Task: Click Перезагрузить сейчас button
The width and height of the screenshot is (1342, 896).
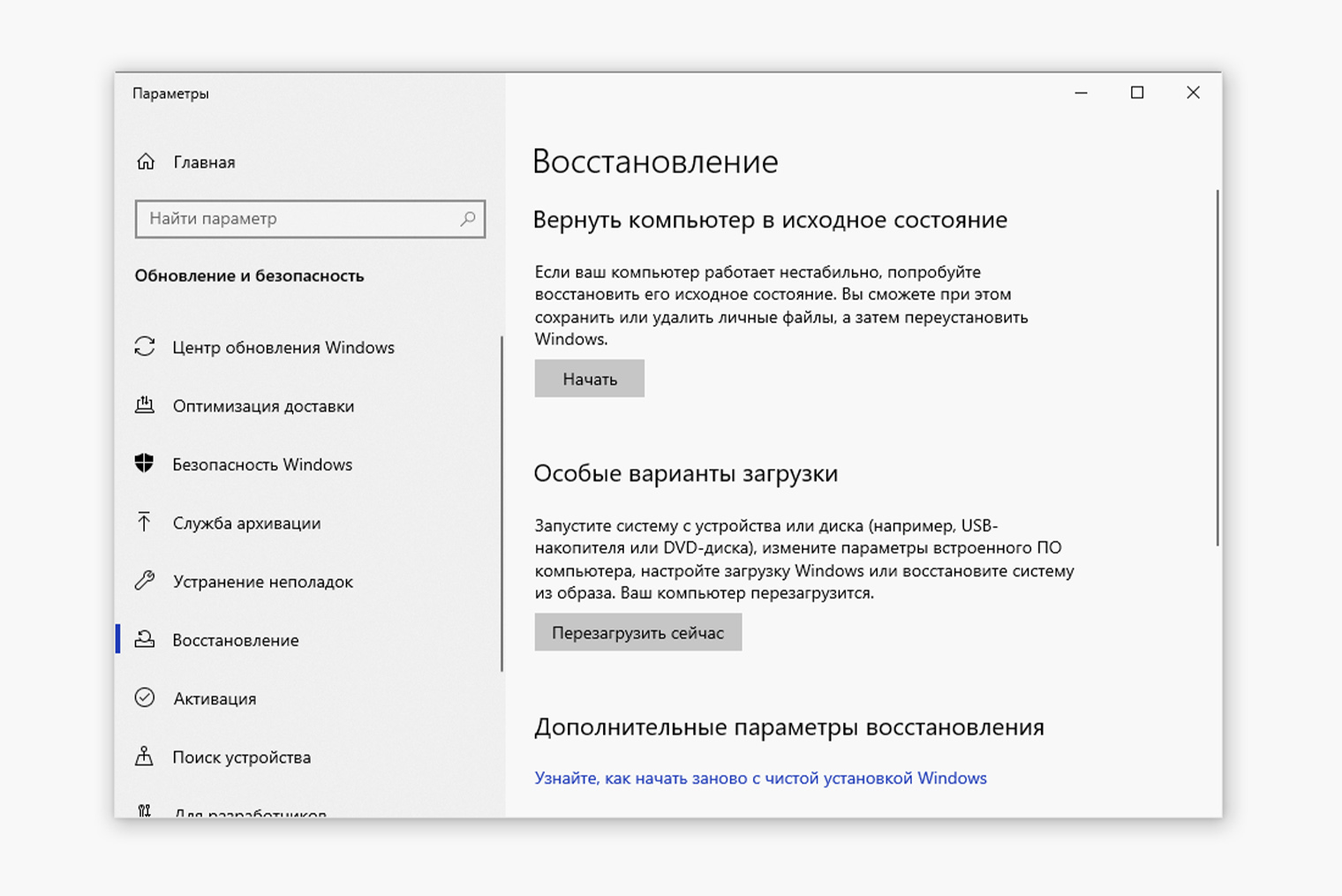Action: pyautogui.click(x=637, y=632)
